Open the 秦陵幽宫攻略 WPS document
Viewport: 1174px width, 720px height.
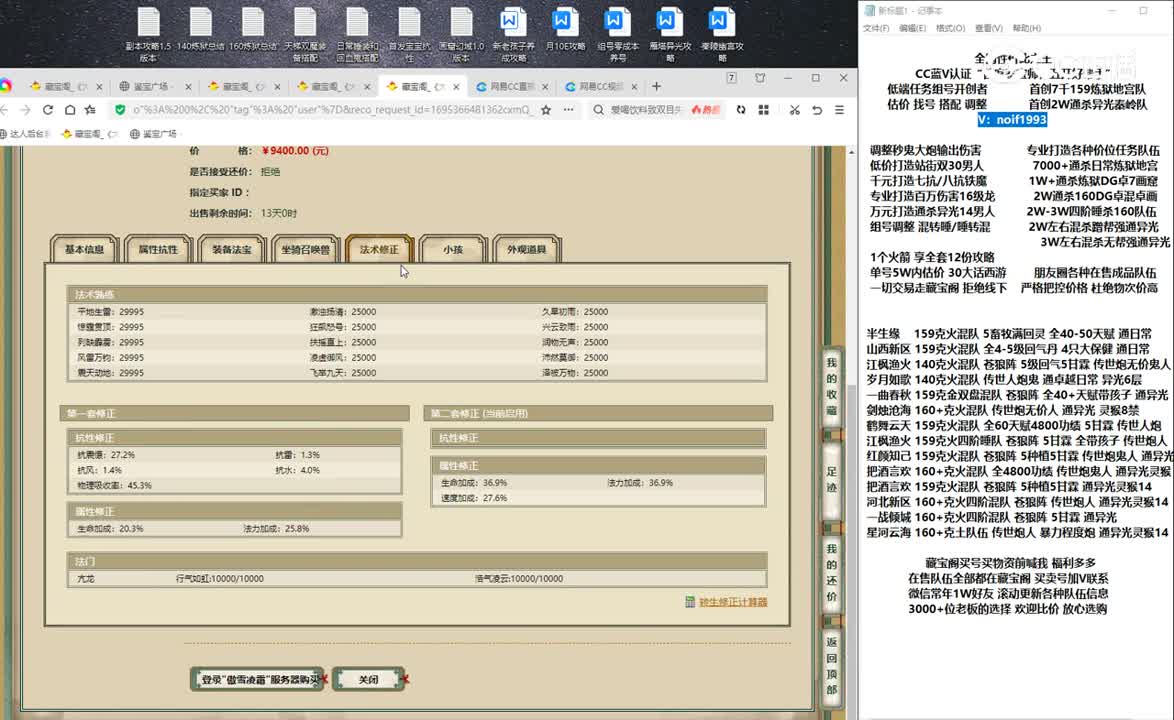(722, 34)
